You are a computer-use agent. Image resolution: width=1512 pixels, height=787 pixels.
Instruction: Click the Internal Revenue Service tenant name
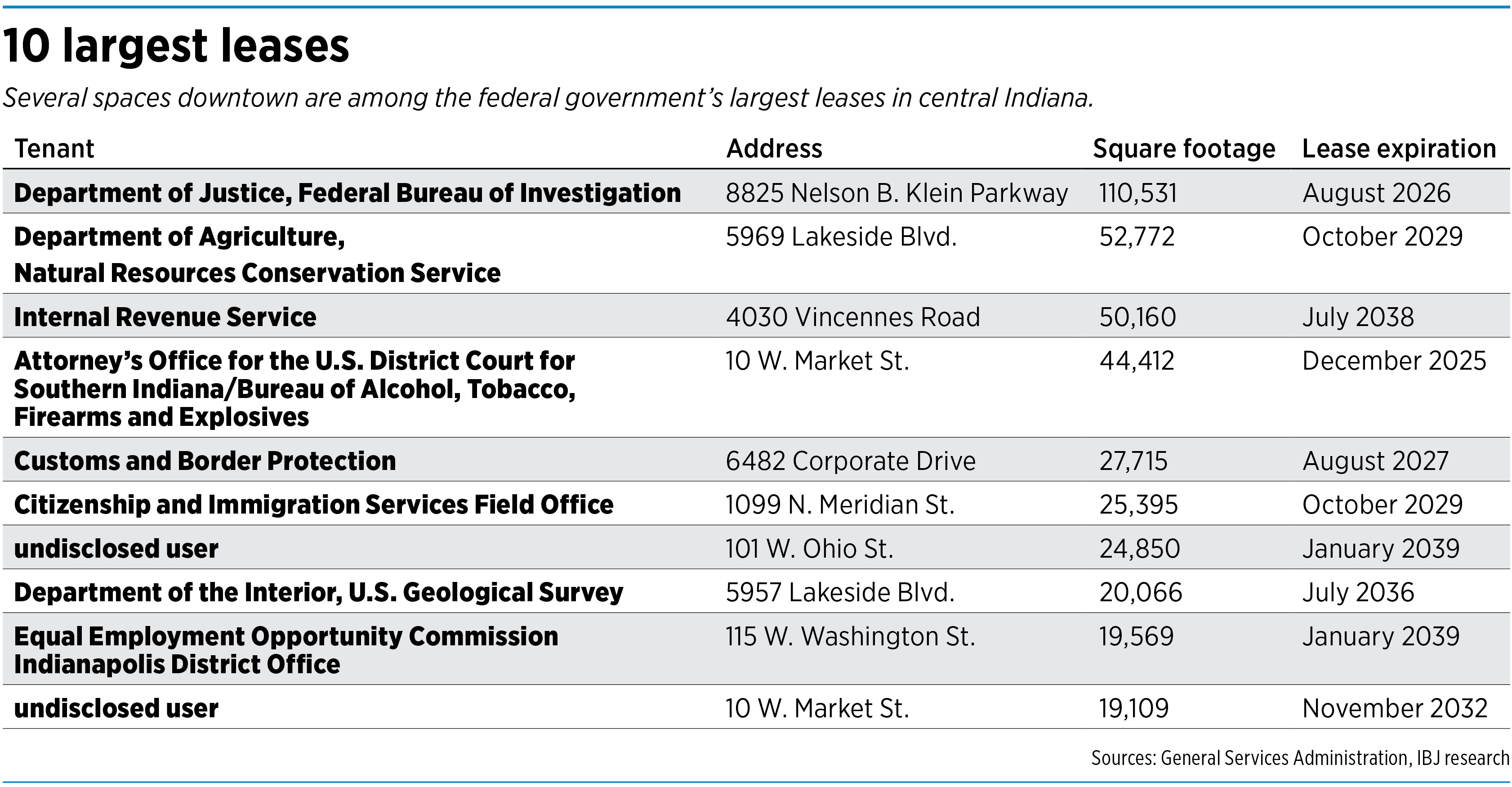coord(165,317)
